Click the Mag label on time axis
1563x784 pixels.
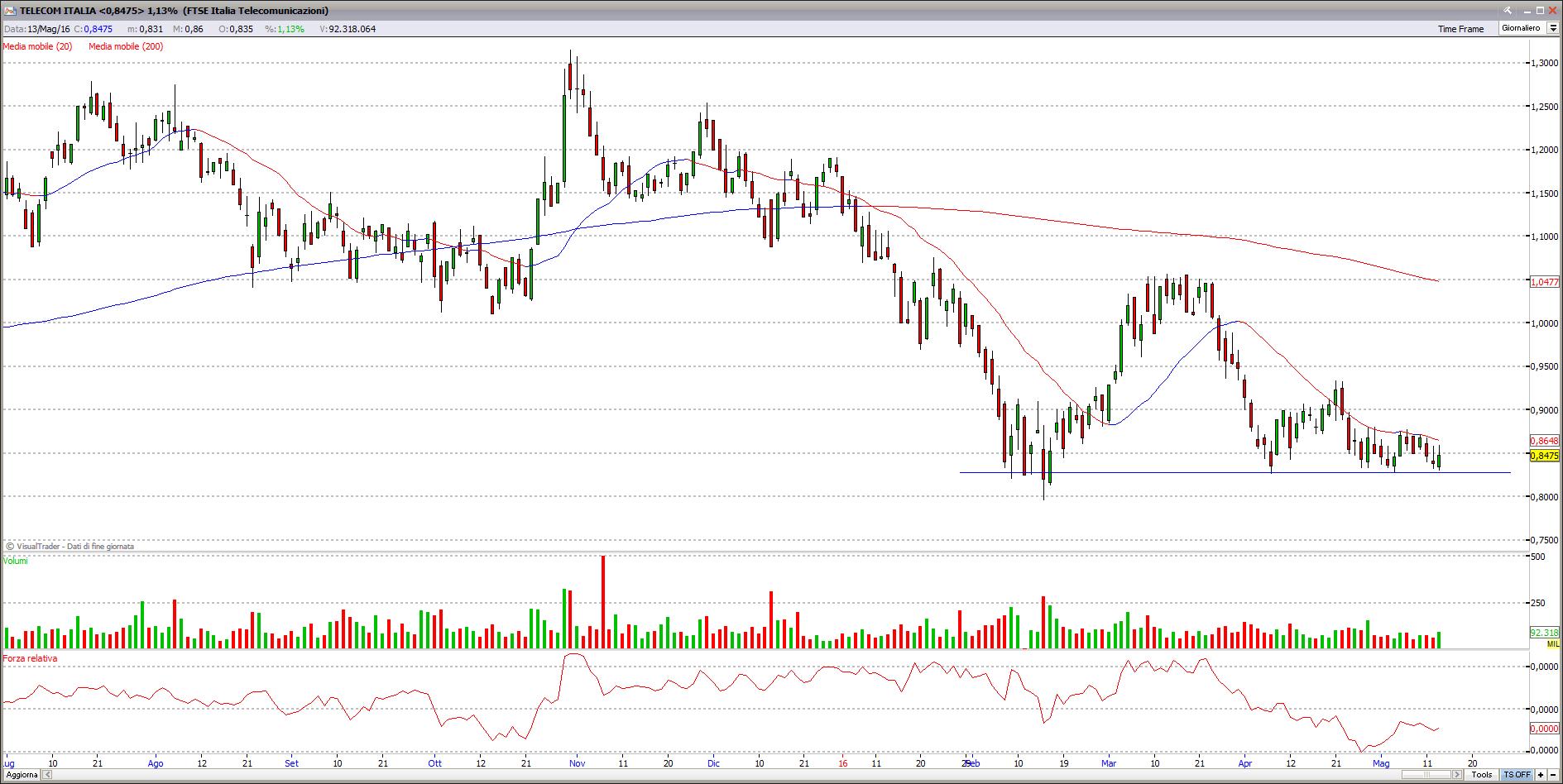[x=1381, y=763]
